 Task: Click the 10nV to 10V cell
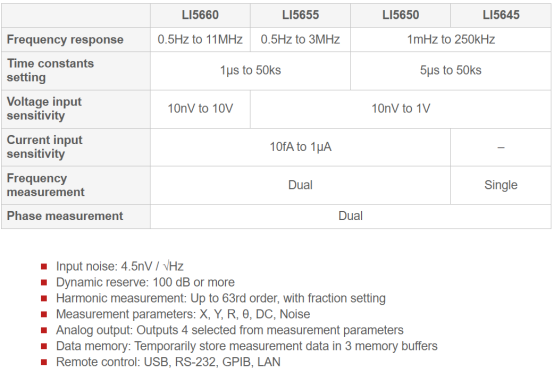200,109
